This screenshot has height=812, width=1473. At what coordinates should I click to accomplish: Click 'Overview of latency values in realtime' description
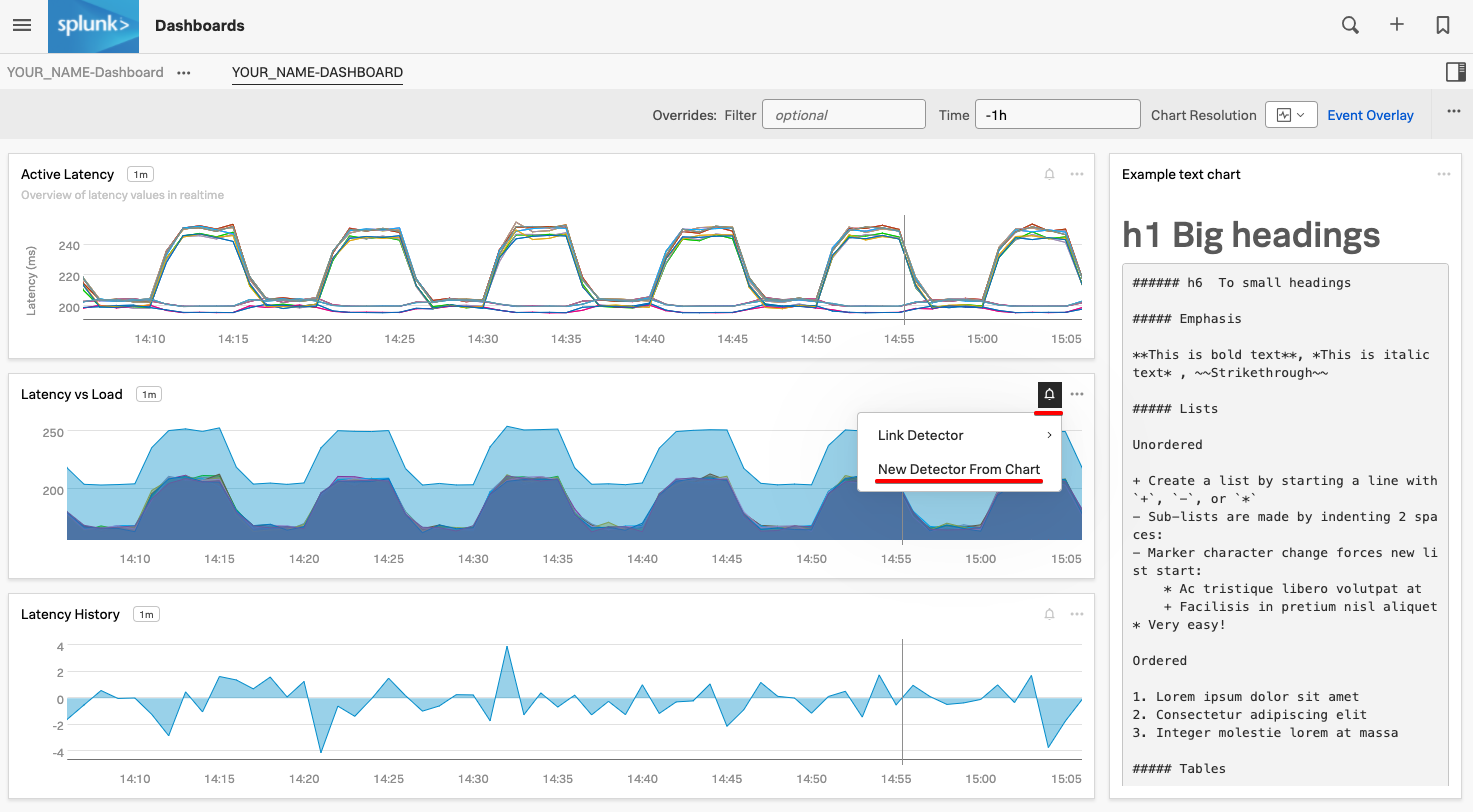click(x=122, y=195)
